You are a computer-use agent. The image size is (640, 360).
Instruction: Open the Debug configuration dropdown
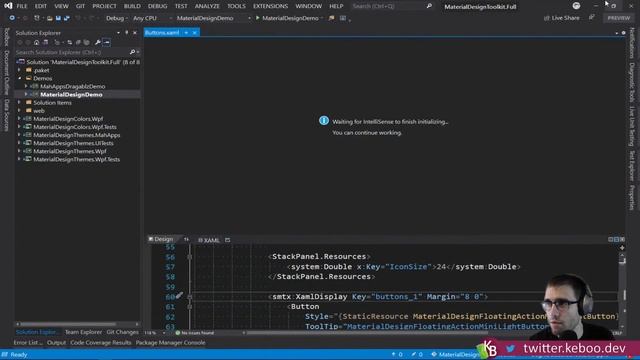(x=116, y=18)
